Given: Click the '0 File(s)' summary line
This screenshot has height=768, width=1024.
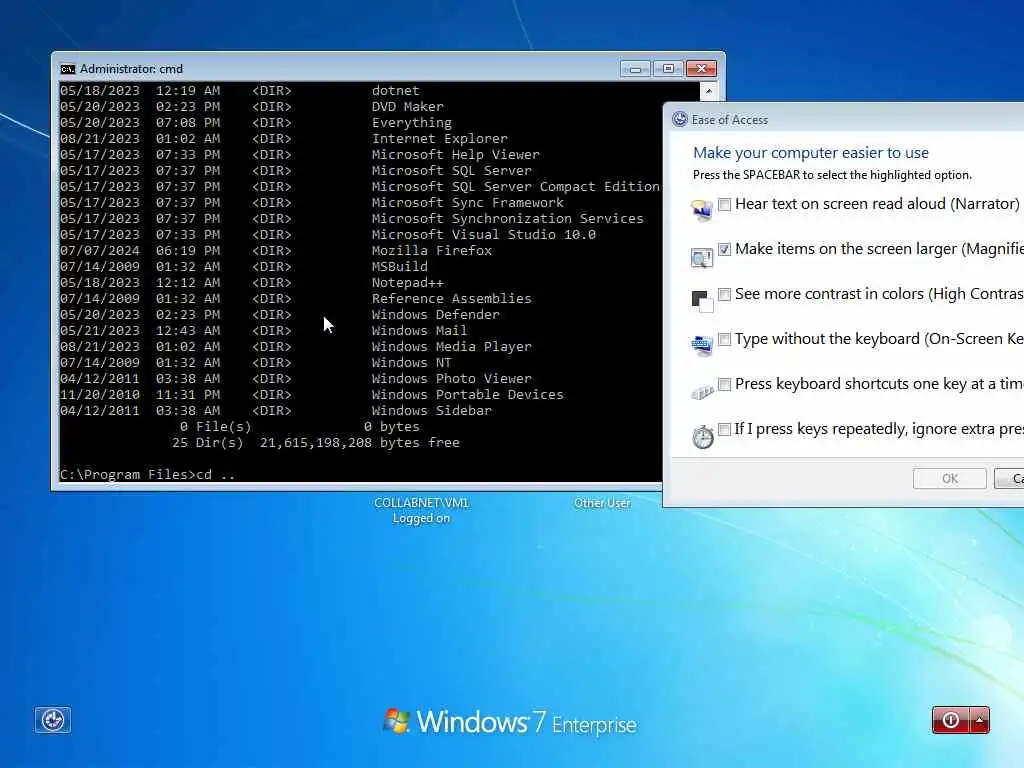Looking at the screenshot, I should point(300,426).
